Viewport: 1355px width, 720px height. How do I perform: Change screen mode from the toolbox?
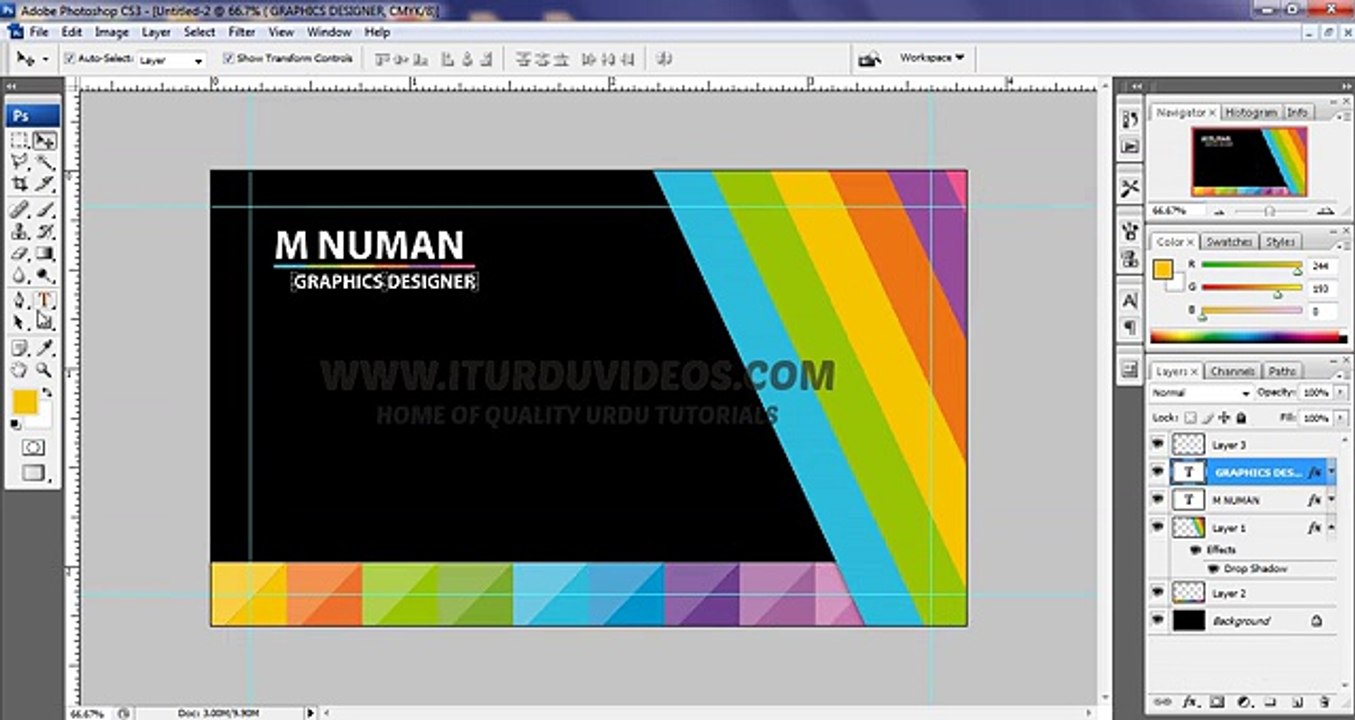click(33, 473)
